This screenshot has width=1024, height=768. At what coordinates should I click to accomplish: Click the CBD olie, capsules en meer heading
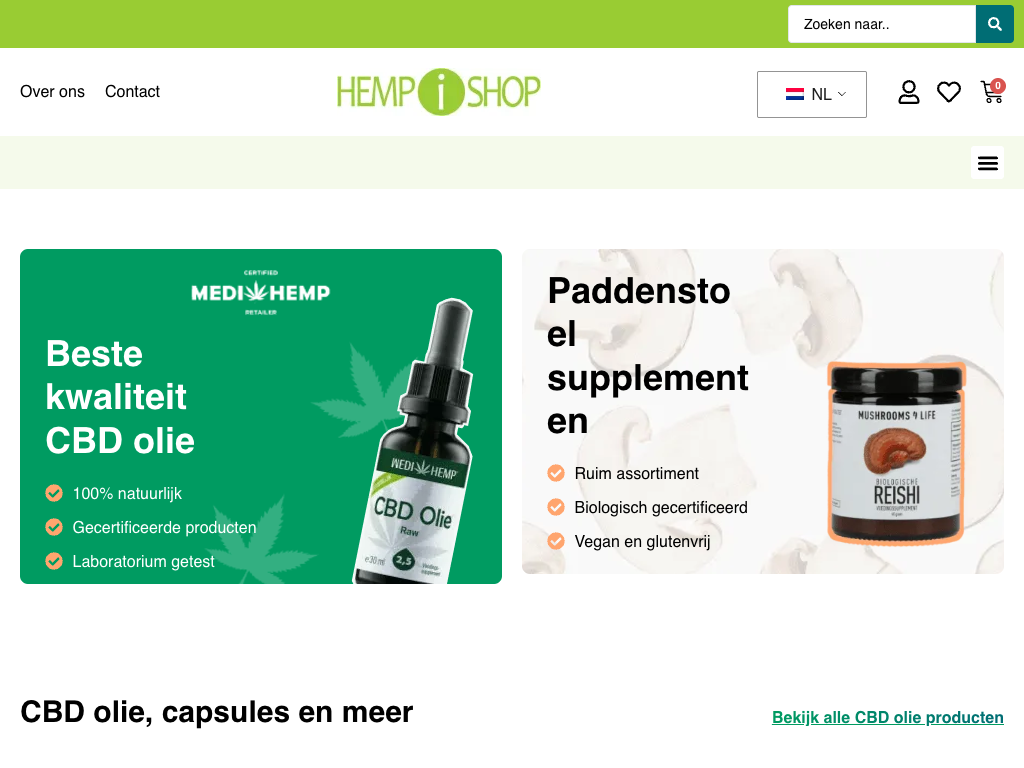click(217, 712)
